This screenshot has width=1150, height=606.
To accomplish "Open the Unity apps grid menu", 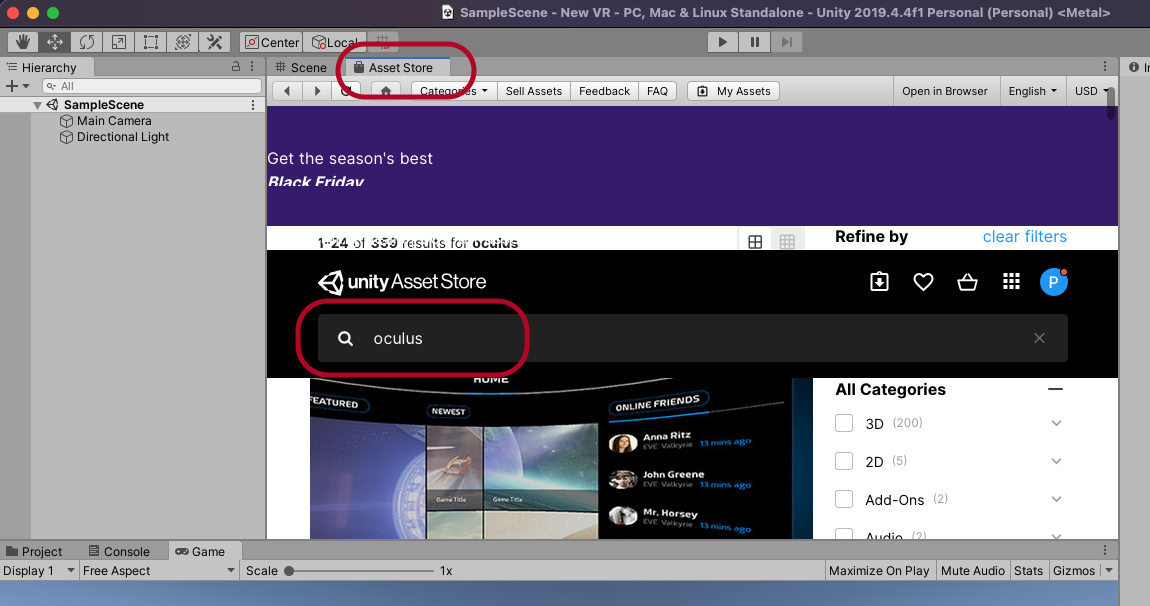I will click(x=1011, y=282).
